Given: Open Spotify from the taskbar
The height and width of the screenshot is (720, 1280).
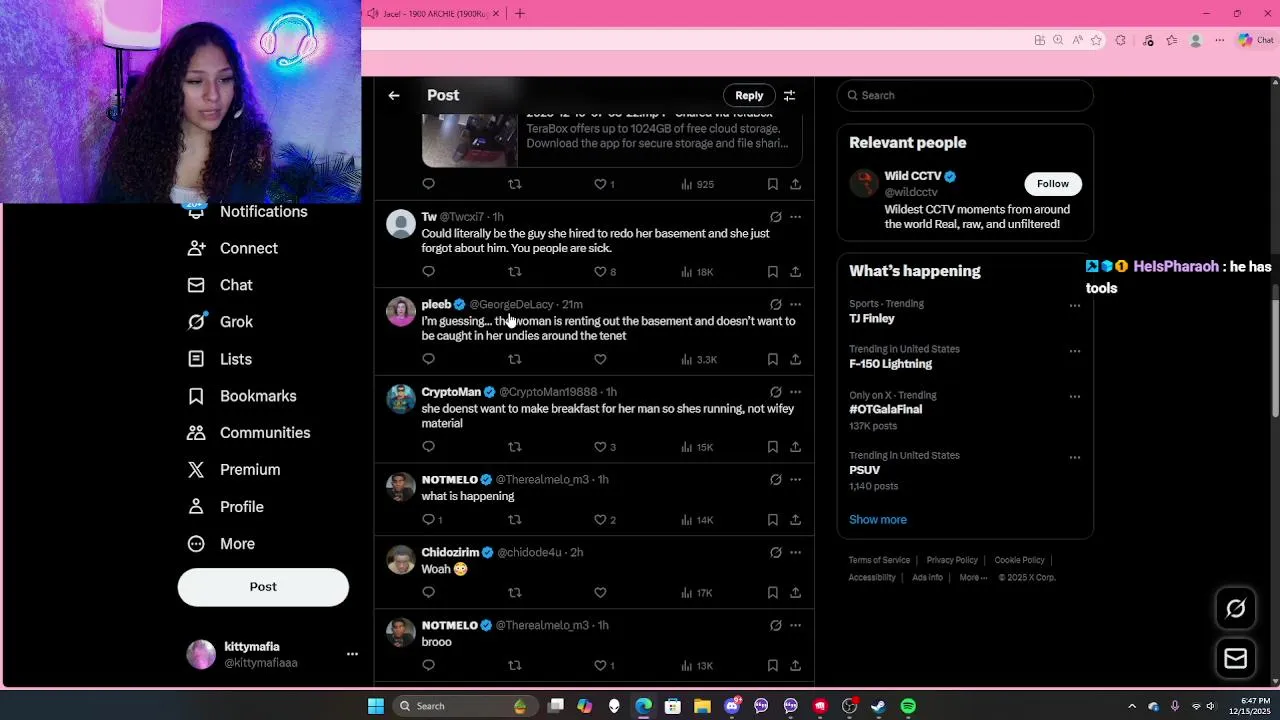Looking at the screenshot, I should point(908,706).
